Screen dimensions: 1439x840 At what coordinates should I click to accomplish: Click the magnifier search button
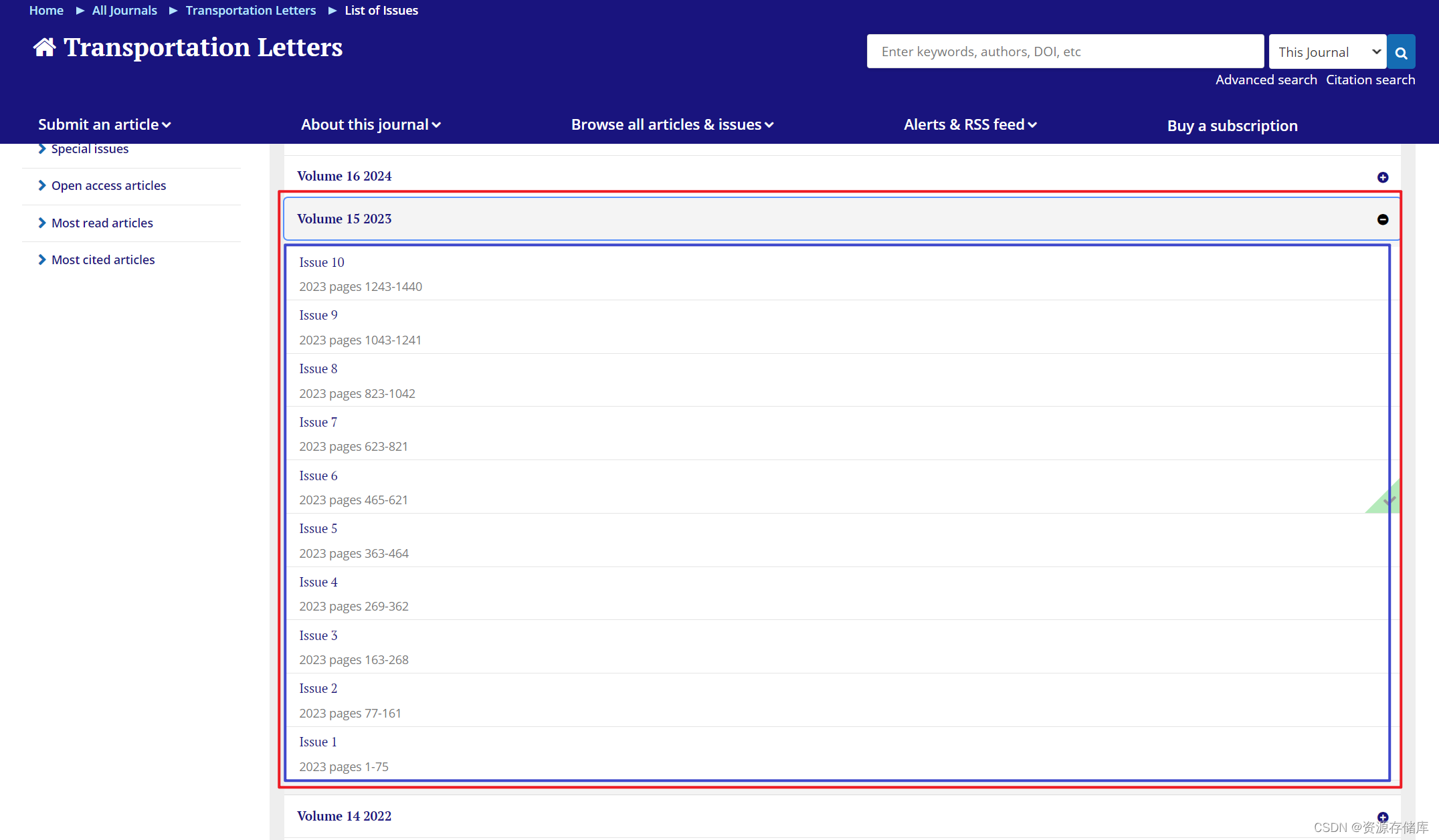[1401, 52]
